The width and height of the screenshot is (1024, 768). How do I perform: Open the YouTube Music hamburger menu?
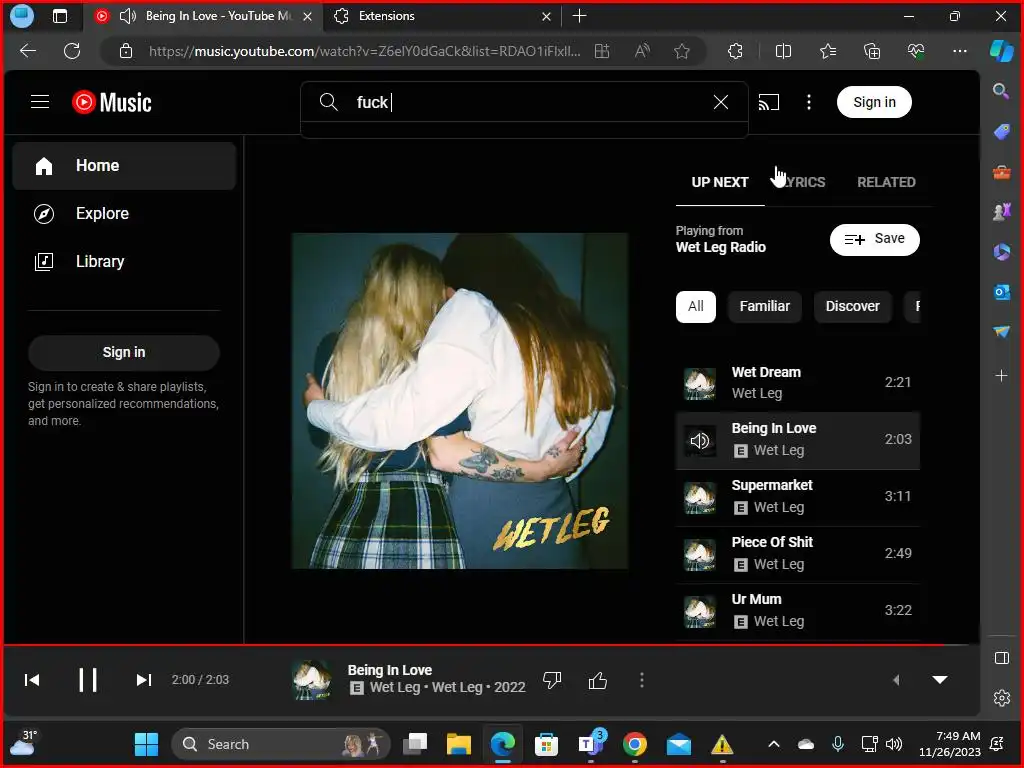coord(40,102)
